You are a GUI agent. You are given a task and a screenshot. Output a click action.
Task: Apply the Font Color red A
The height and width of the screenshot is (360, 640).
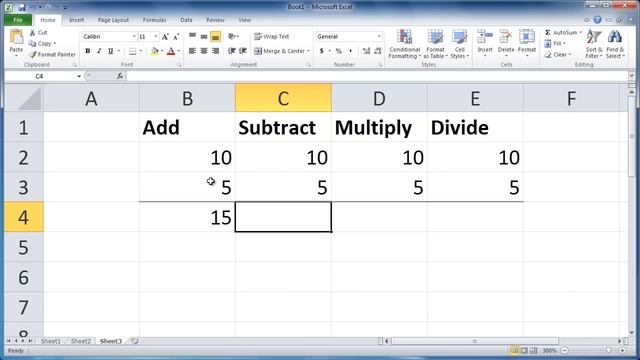171,51
